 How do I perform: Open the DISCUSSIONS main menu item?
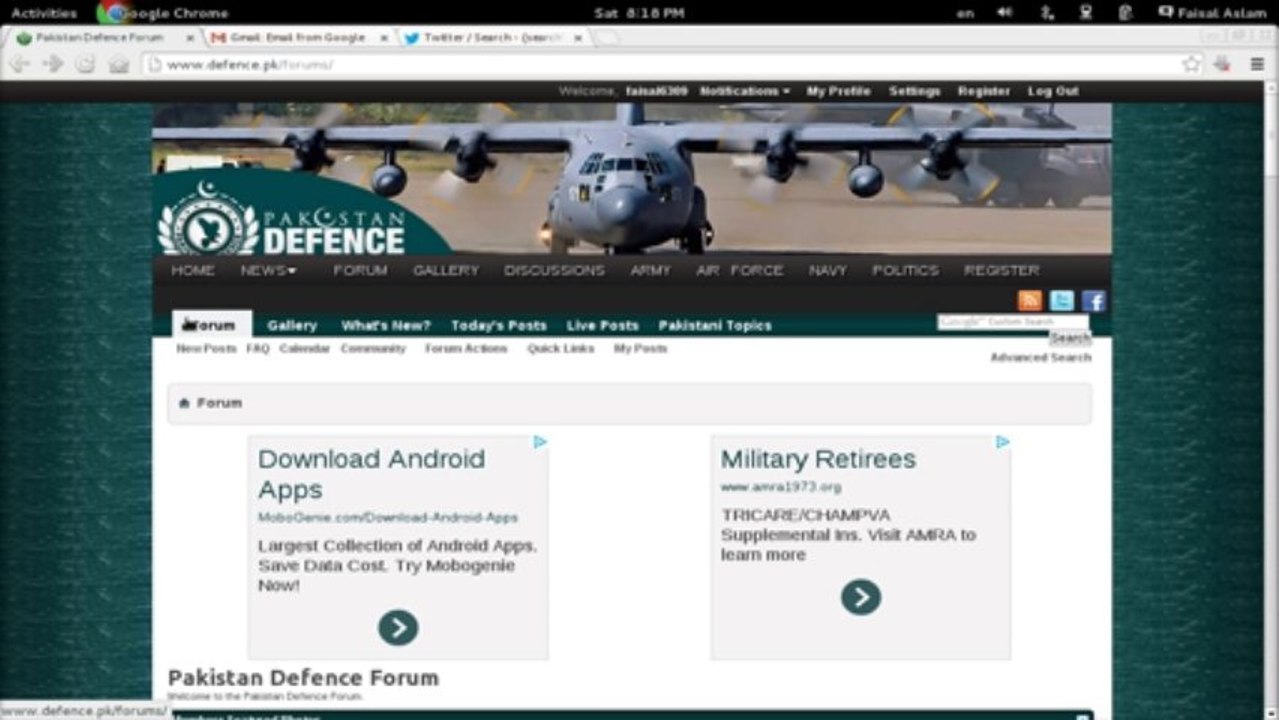(x=554, y=270)
